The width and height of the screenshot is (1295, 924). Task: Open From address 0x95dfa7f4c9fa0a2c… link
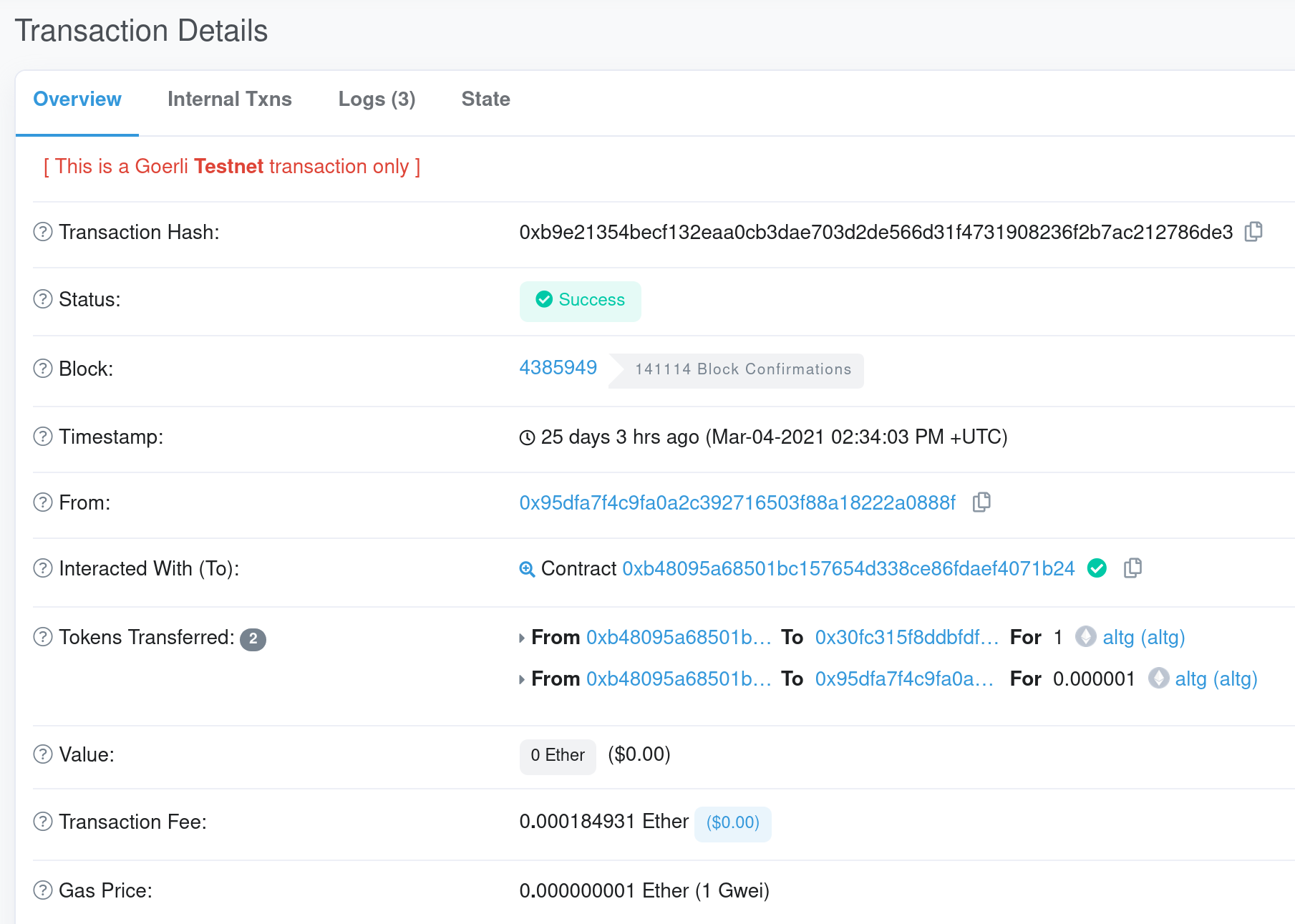(737, 502)
